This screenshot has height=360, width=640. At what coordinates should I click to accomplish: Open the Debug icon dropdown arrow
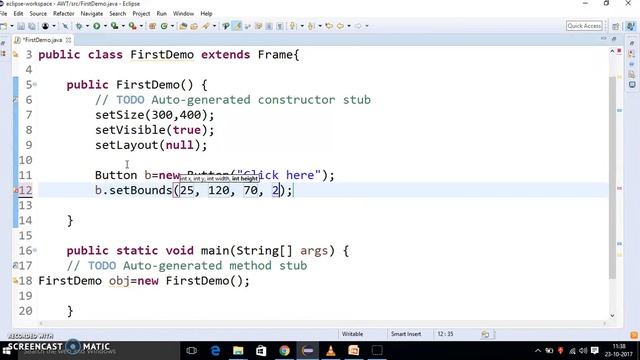click(87, 26)
